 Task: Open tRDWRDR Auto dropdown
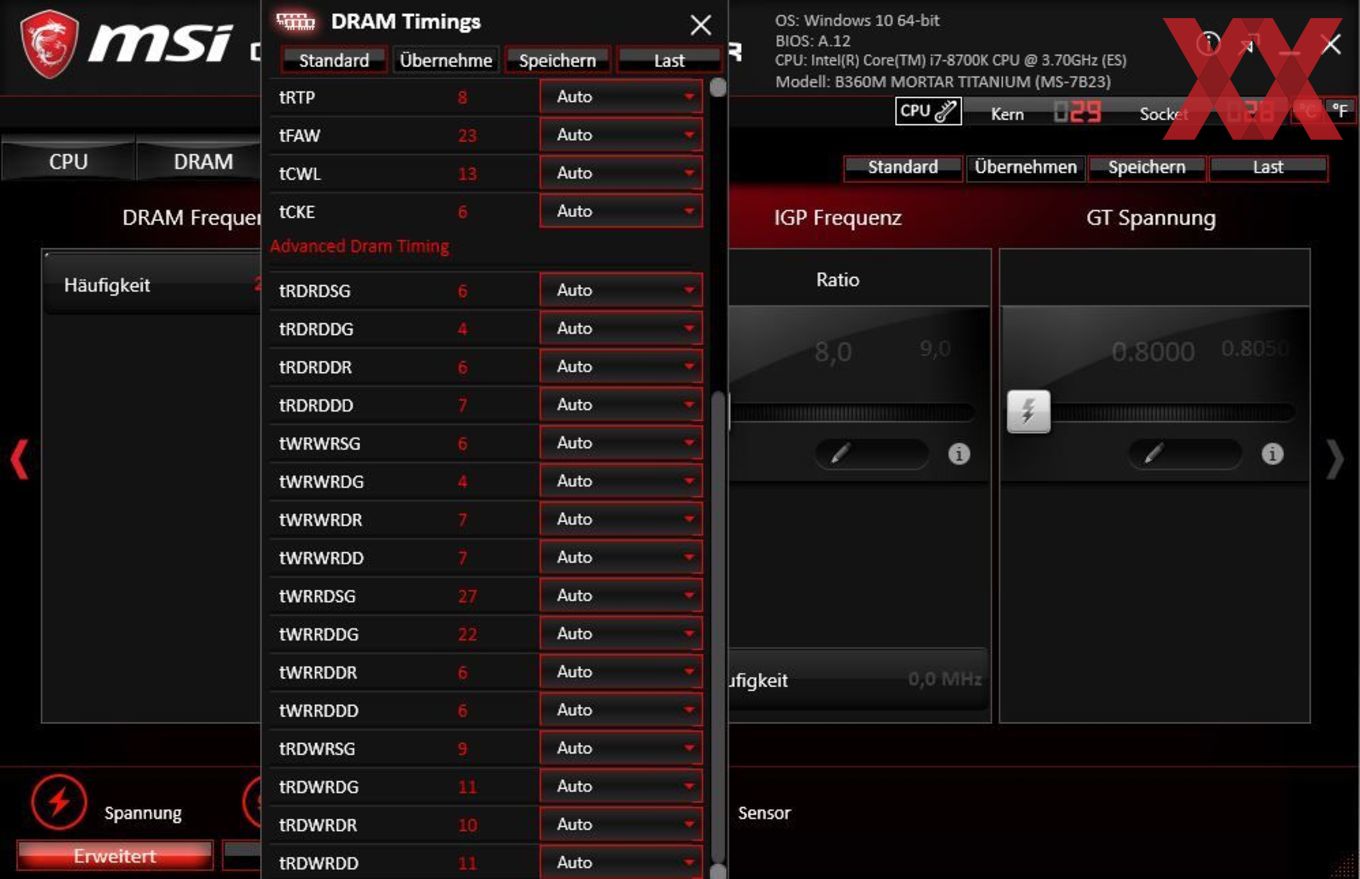point(621,824)
